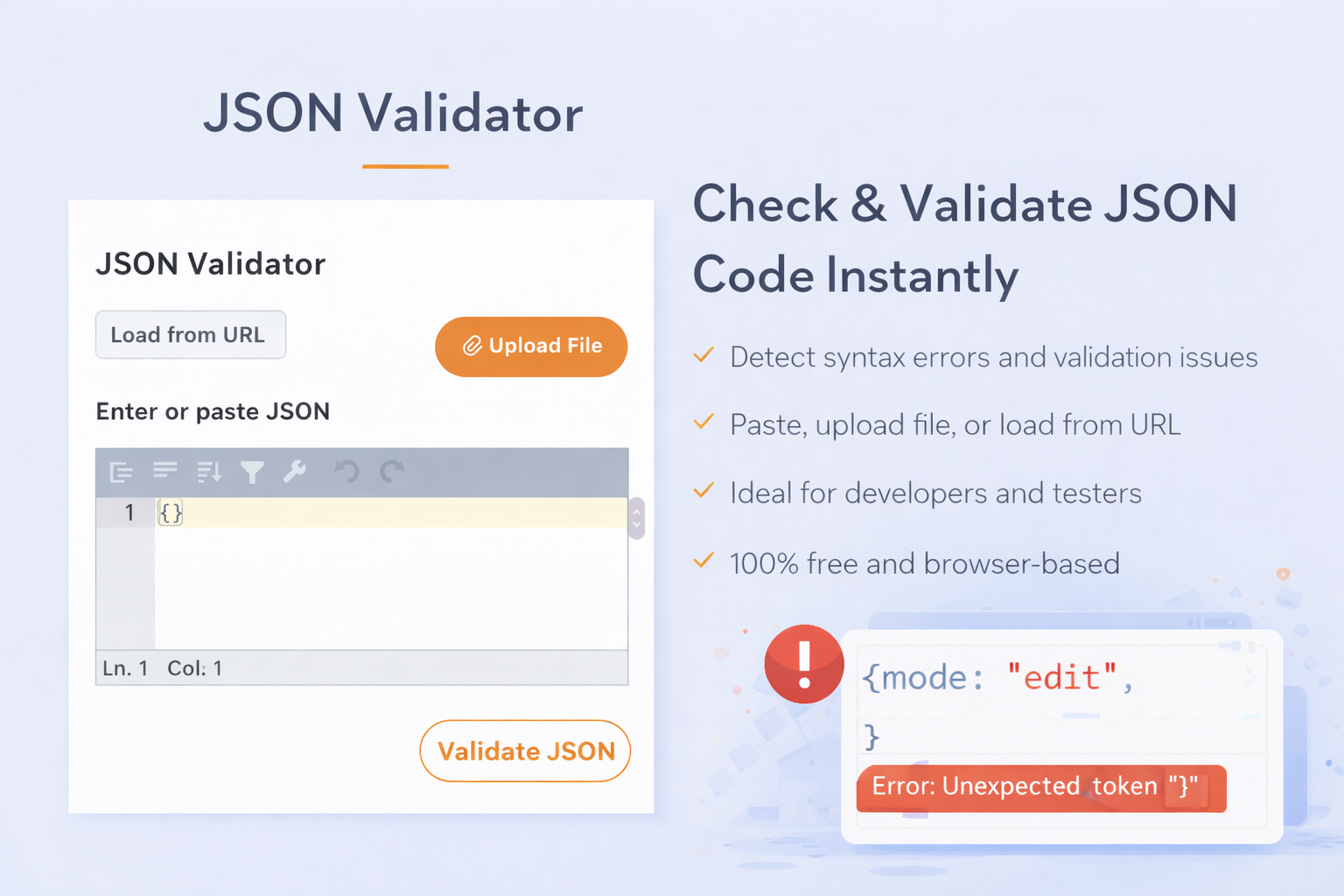Click the compact JSON icon
This screenshot has height=896, width=1344.
(164, 472)
